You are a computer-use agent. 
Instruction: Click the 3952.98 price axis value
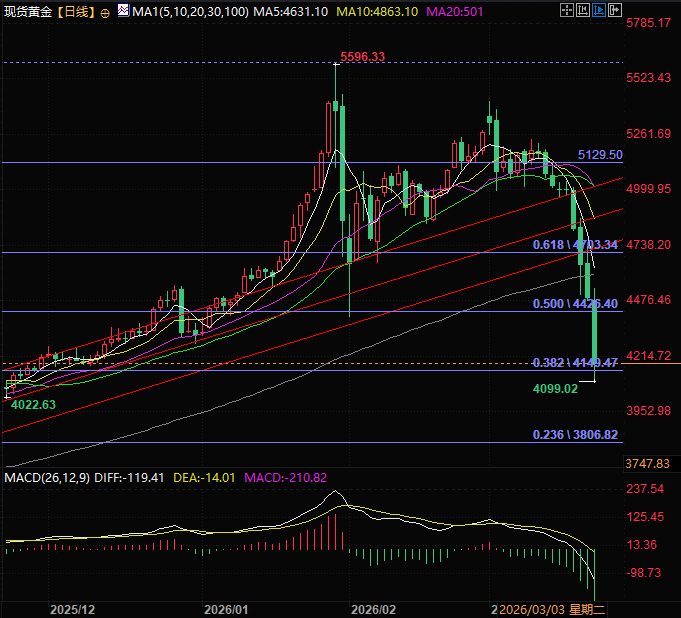(648, 410)
